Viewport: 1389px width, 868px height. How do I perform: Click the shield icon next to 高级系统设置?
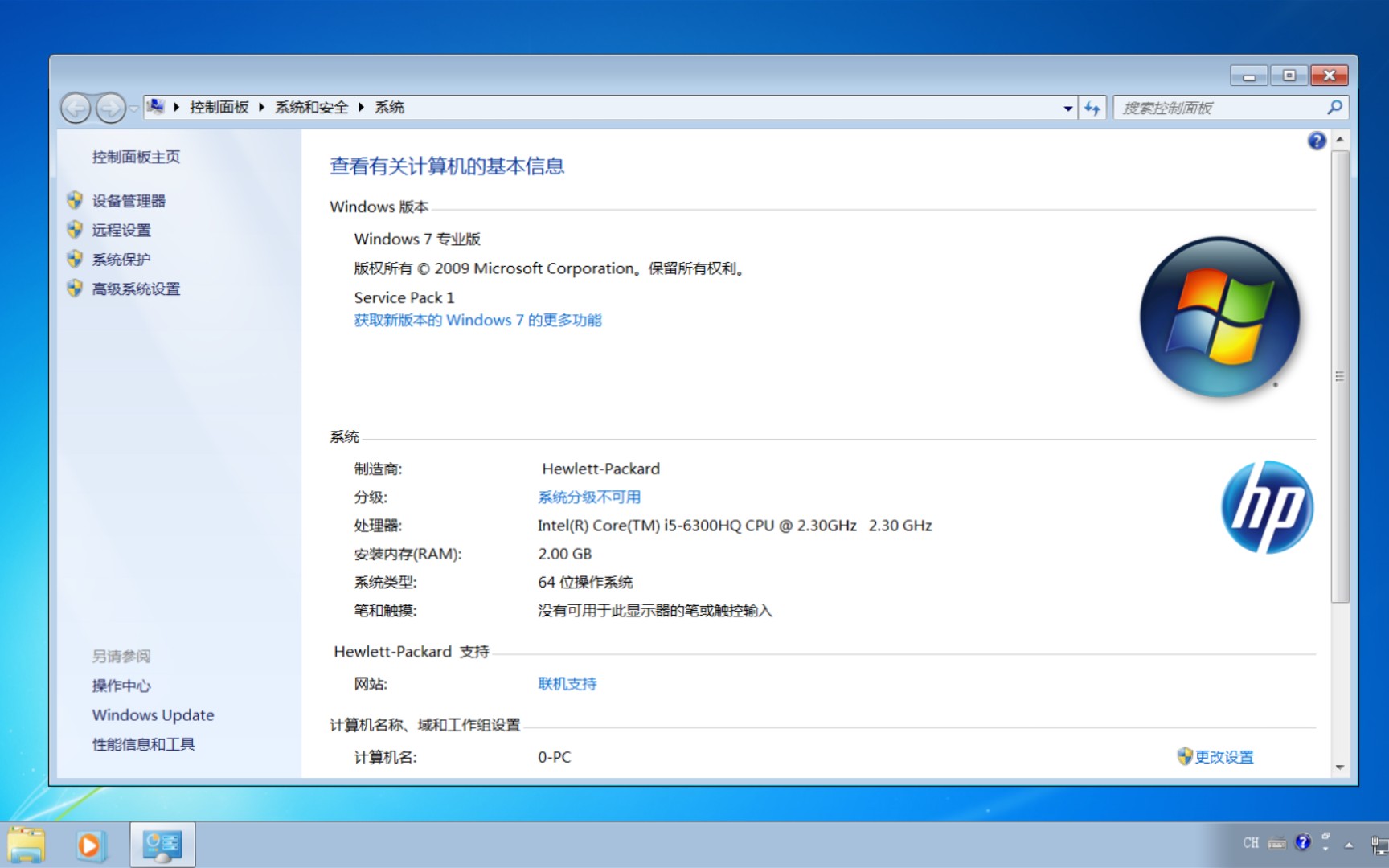coord(75,288)
